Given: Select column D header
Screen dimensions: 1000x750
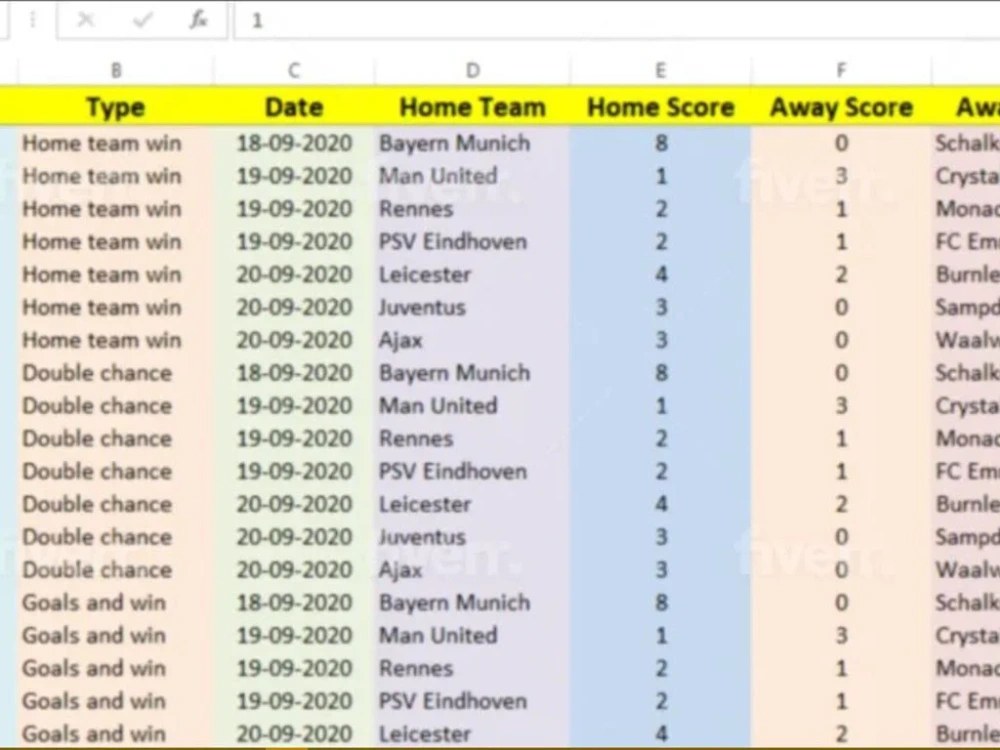Looking at the screenshot, I should pyautogui.click(x=472, y=70).
